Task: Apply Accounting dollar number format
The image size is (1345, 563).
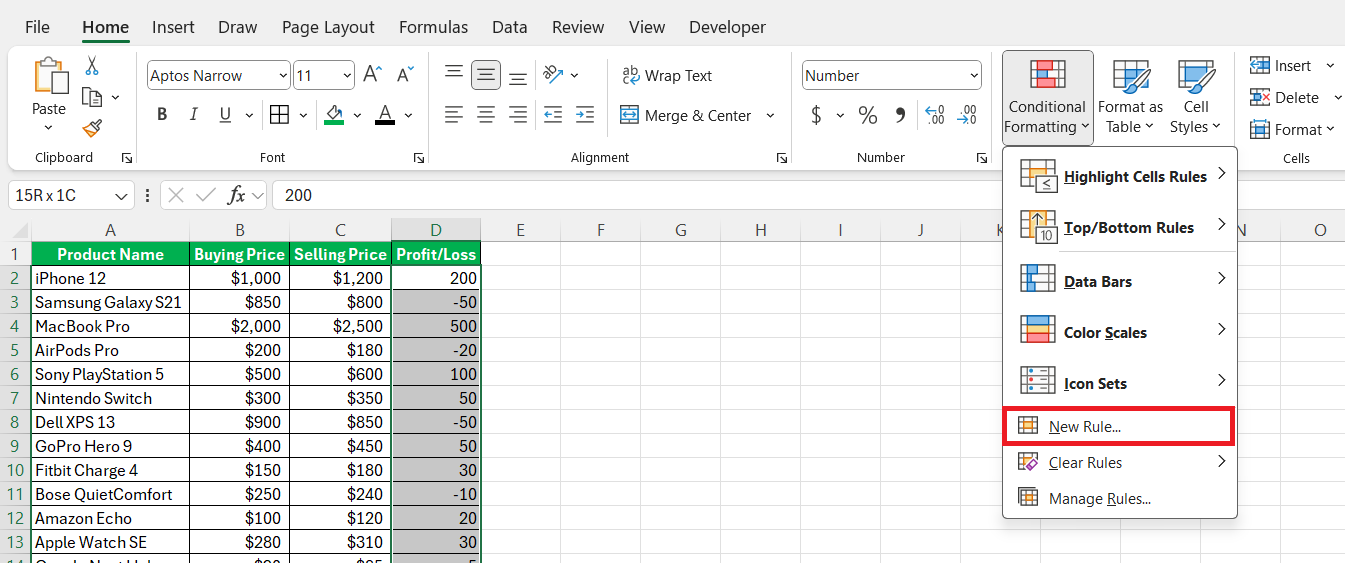Action: click(816, 115)
